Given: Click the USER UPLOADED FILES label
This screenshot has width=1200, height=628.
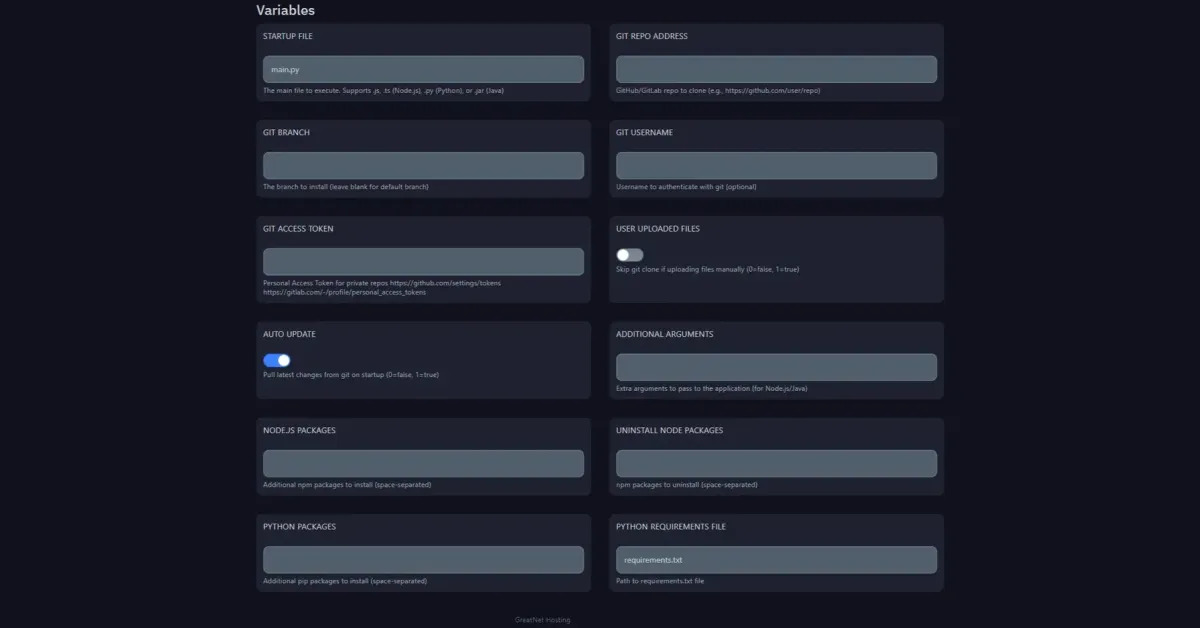Looking at the screenshot, I should click(658, 228).
